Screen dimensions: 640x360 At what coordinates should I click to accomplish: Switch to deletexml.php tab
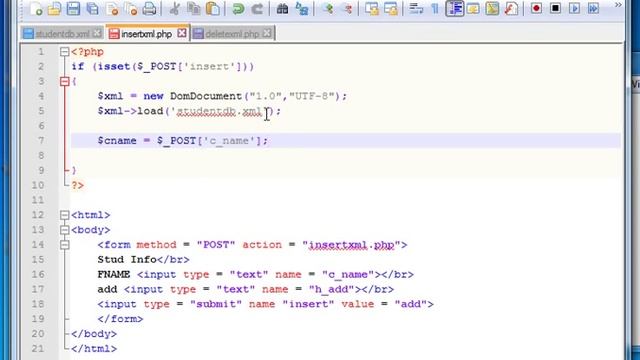pos(232,34)
